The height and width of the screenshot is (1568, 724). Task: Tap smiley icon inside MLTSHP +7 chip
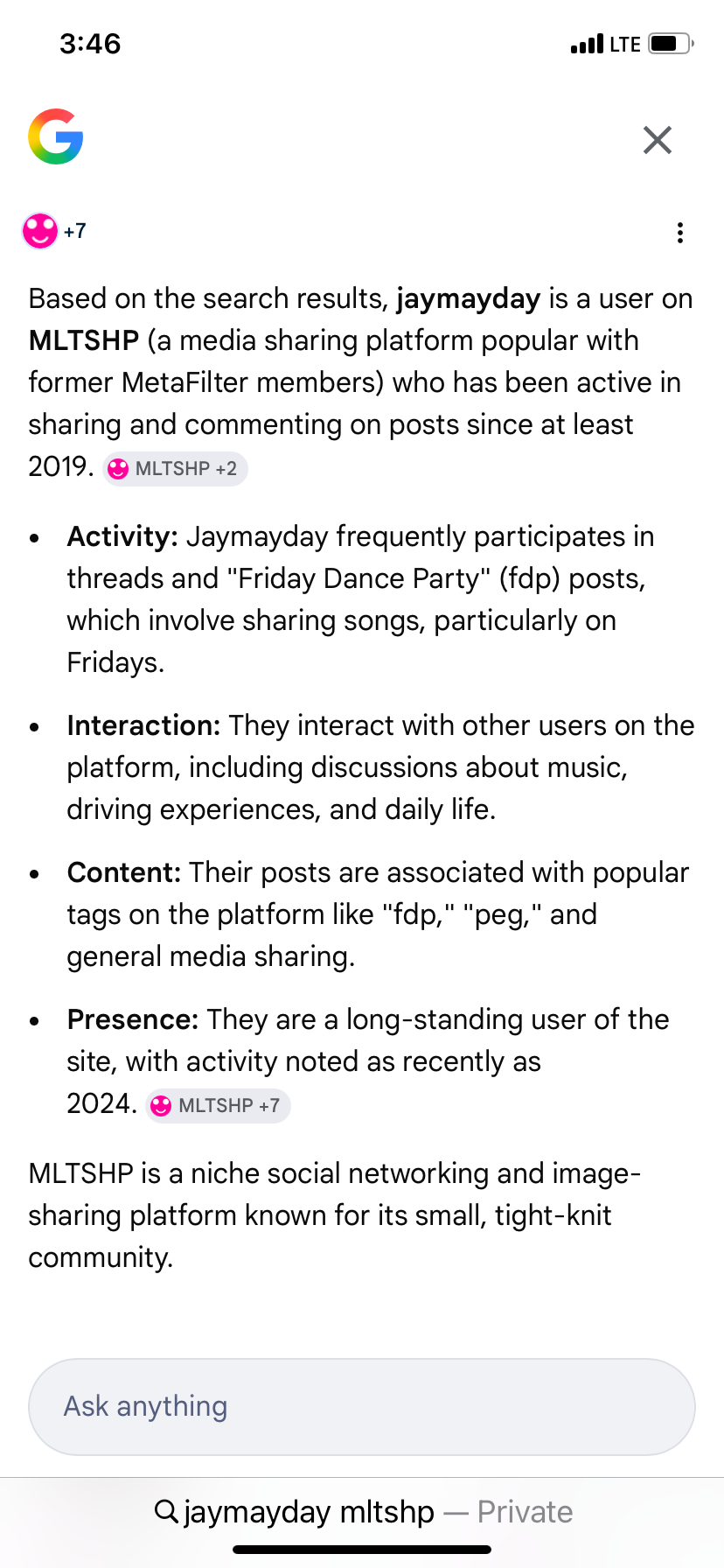coord(161,1106)
